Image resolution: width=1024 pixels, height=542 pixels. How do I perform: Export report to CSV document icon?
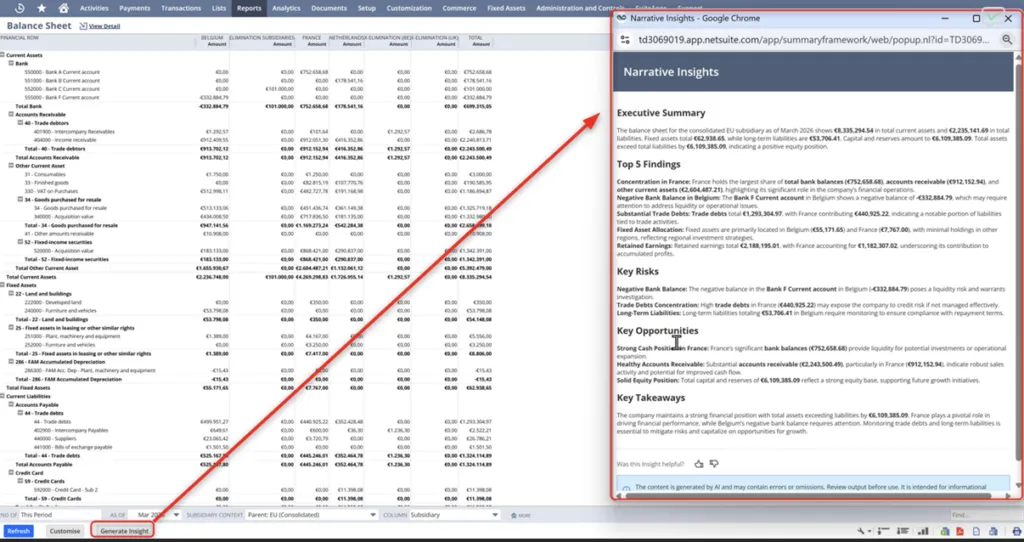977,532
